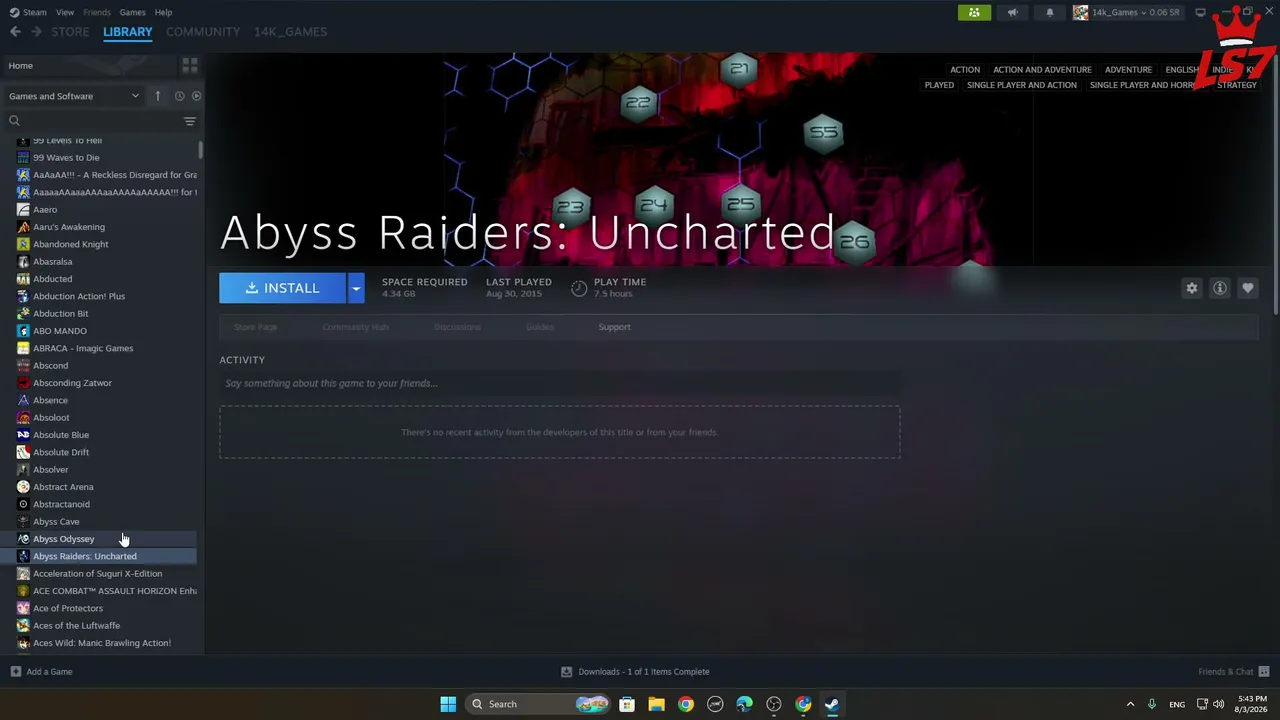The height and width of the screenshot is (720, 1280).
Task: Filter by the ACTION AND ADVENTURE tag
Action: coord(1042,70)
